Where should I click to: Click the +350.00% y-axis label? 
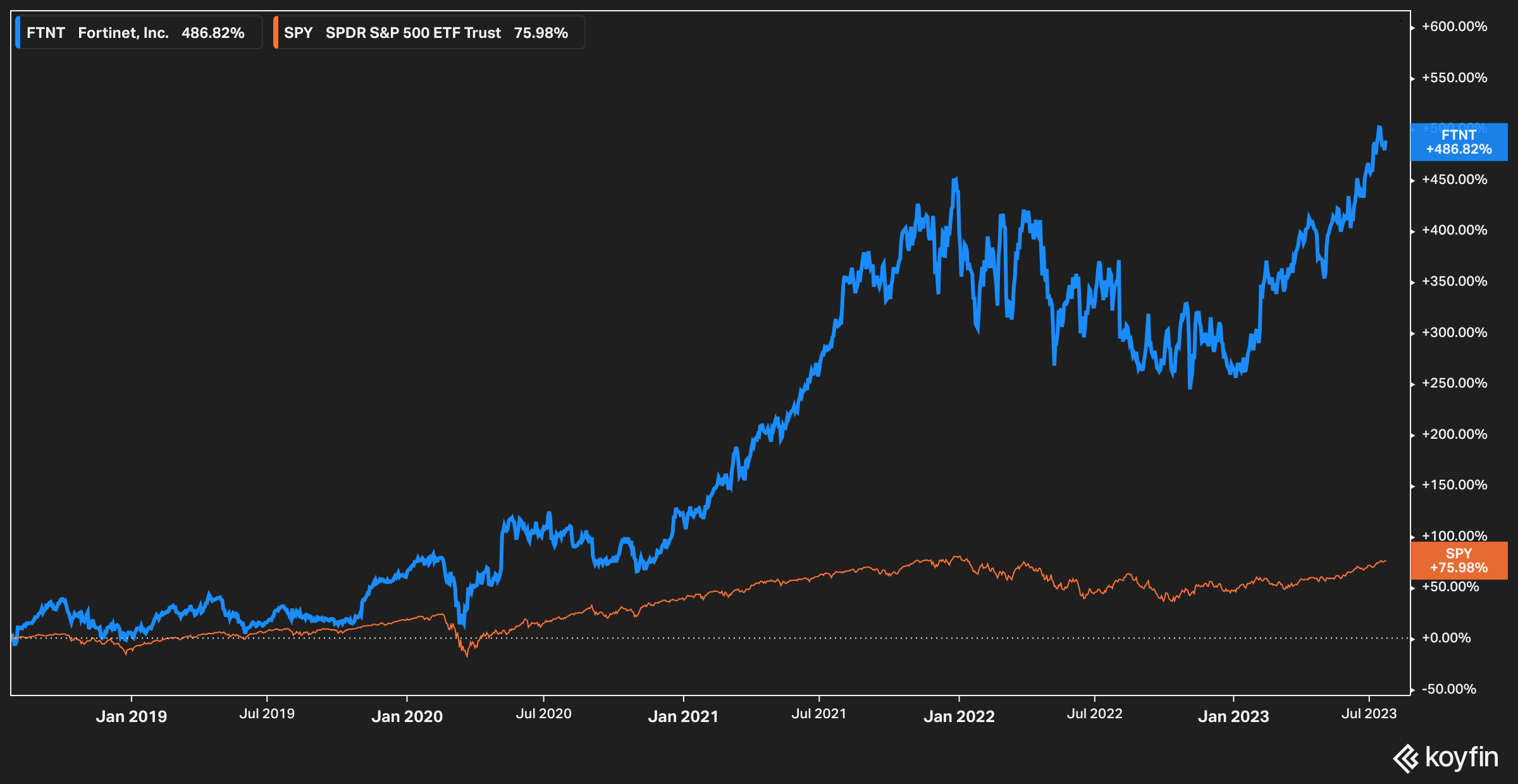click(x=1455, y=281)
